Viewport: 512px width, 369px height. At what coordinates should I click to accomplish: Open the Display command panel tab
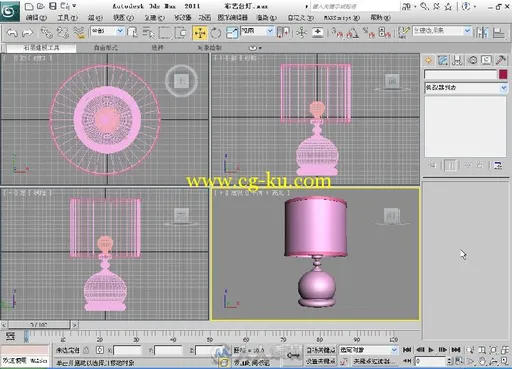tap(486, 60)
